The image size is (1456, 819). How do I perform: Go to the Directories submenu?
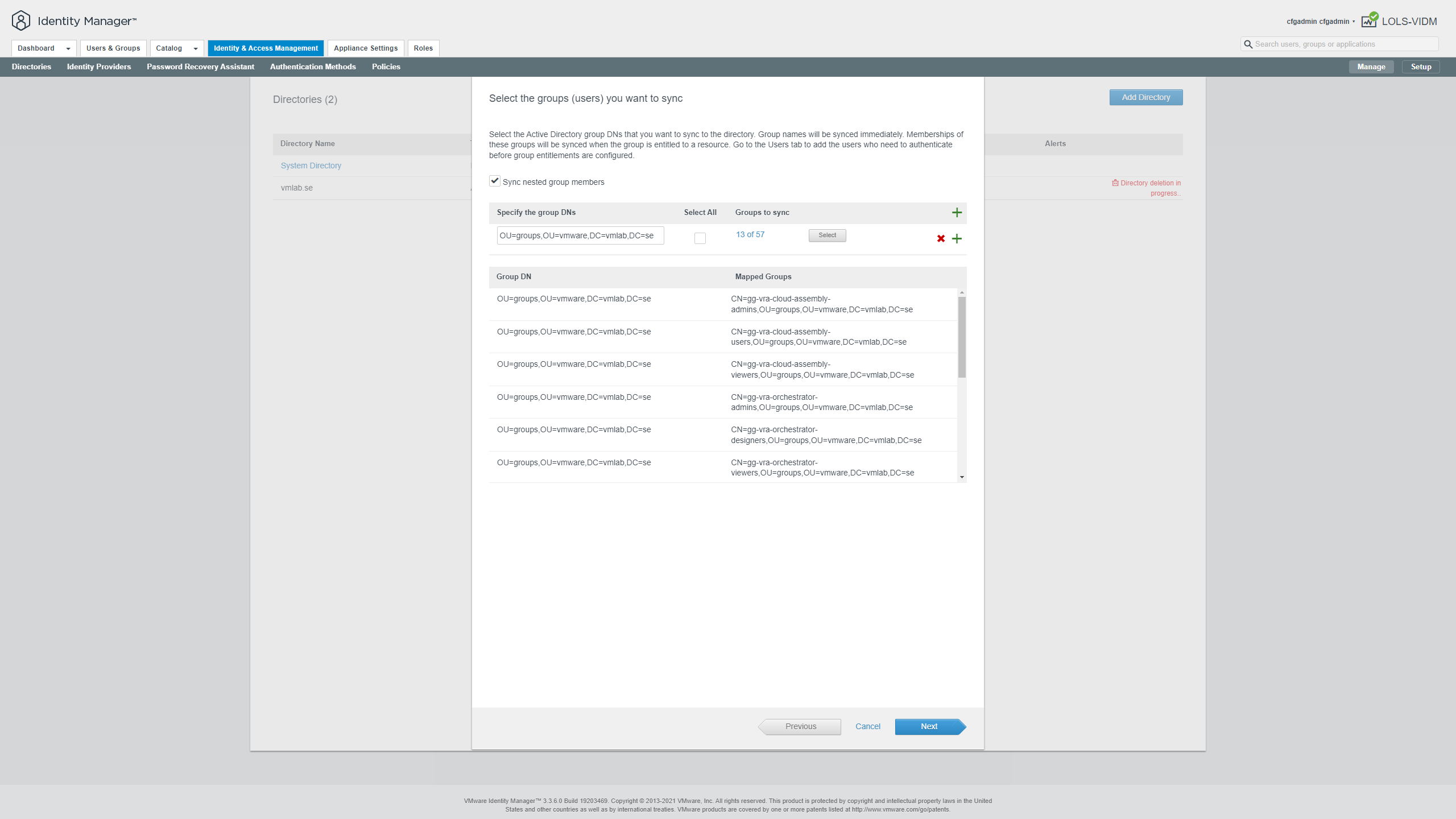click(x=31, y=67)
